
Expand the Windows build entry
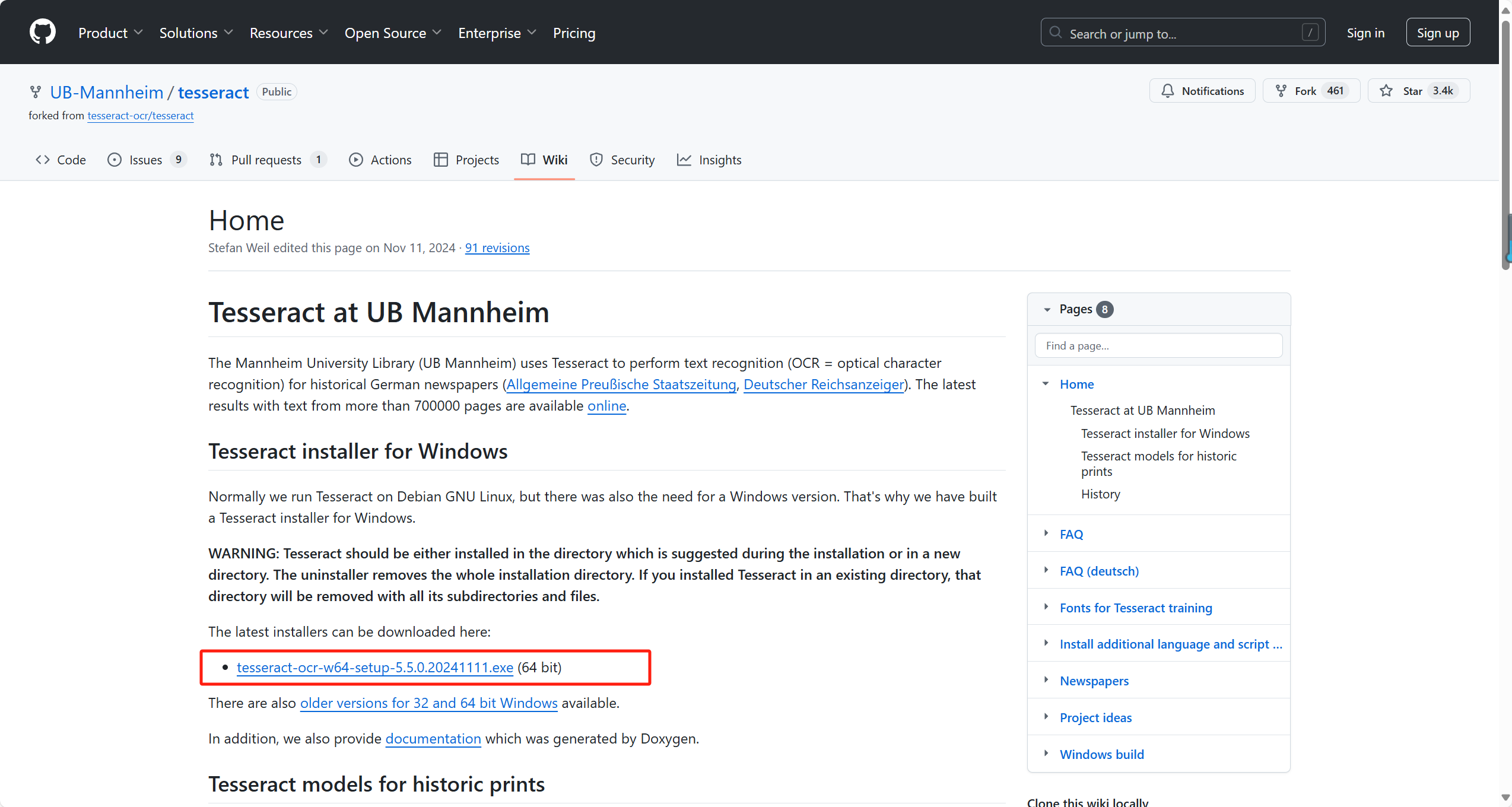click(x=1046, y=754)
